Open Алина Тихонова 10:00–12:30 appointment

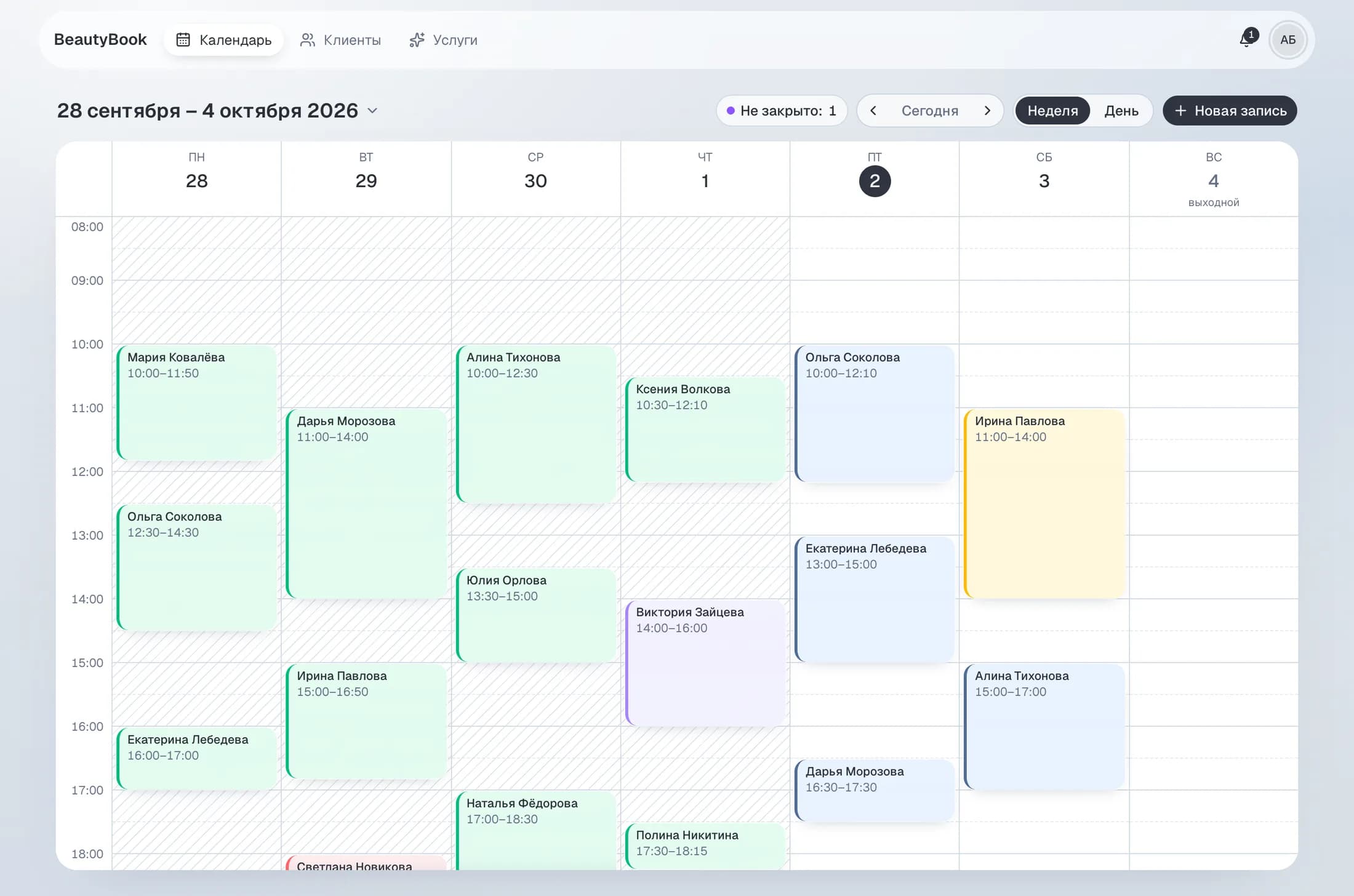(x=535, y=425)
